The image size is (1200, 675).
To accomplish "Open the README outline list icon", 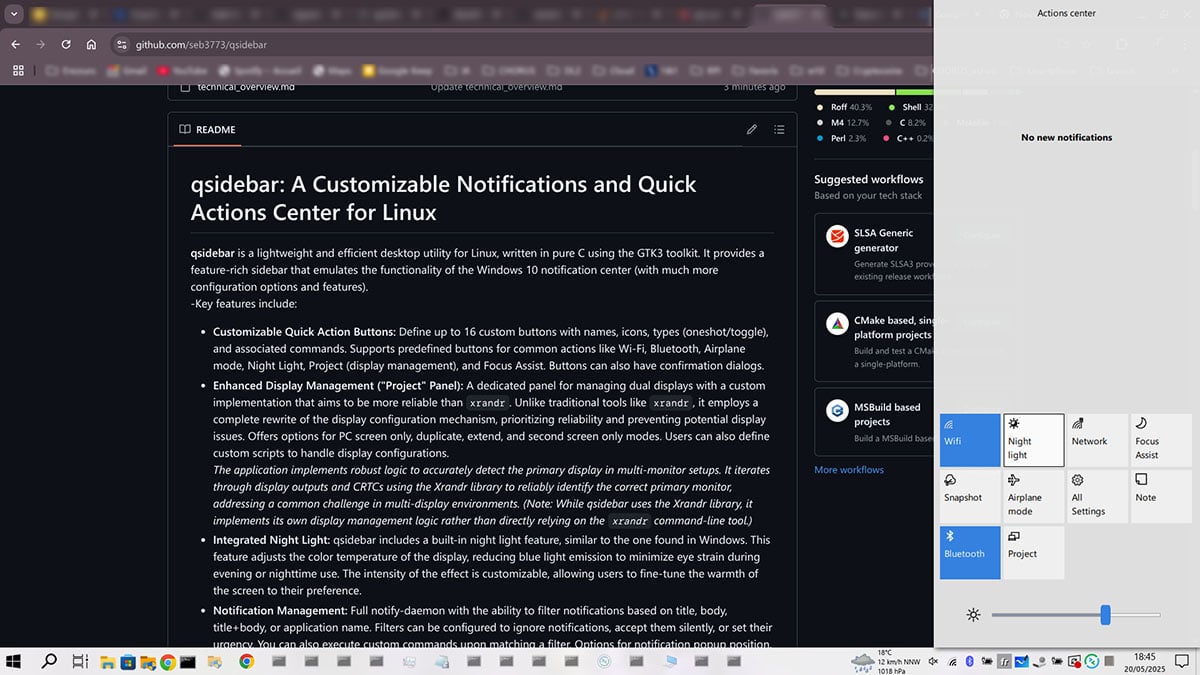I will (x=779, y=129).
